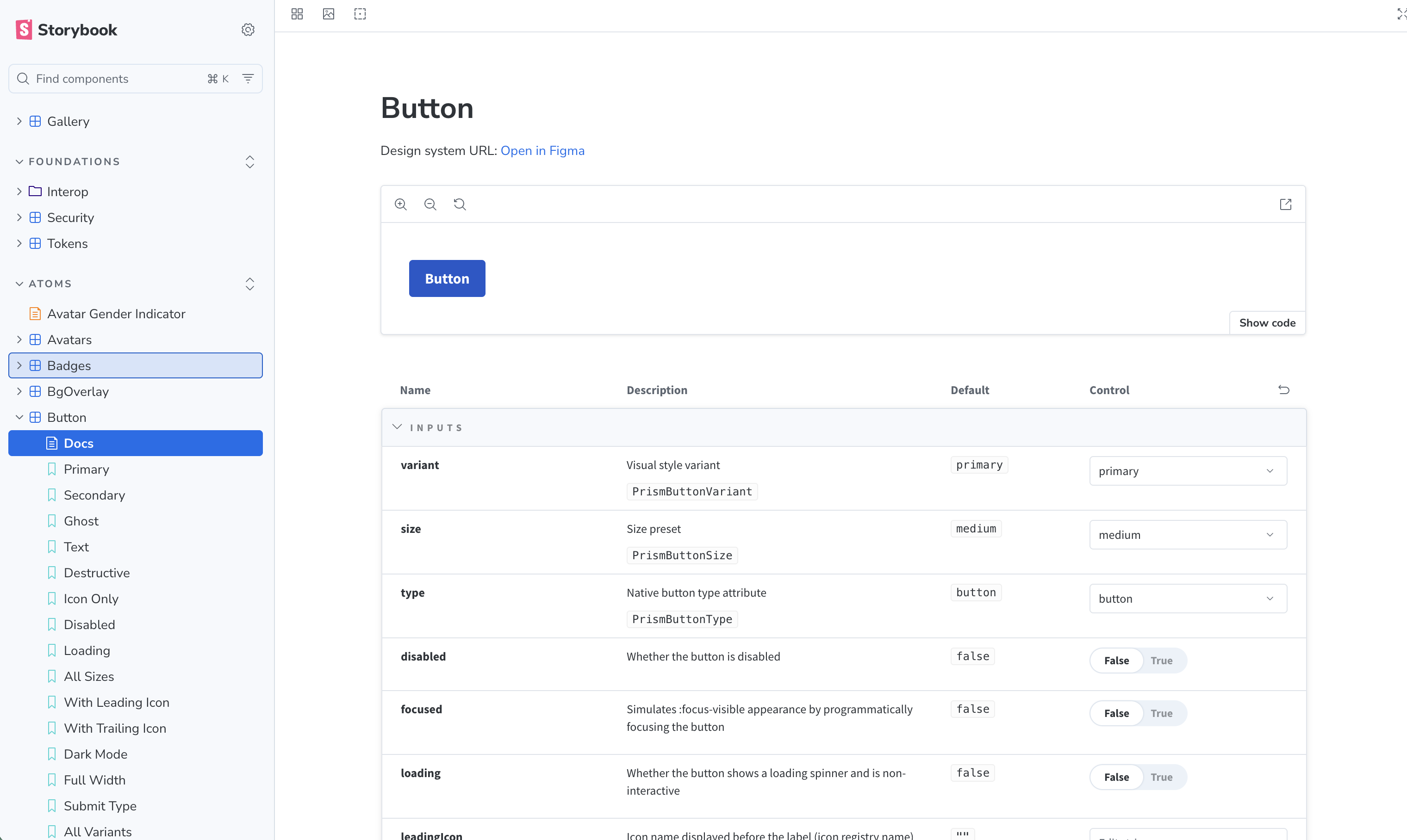
Task: Set loading control to False
Action: coord(1116,777)
